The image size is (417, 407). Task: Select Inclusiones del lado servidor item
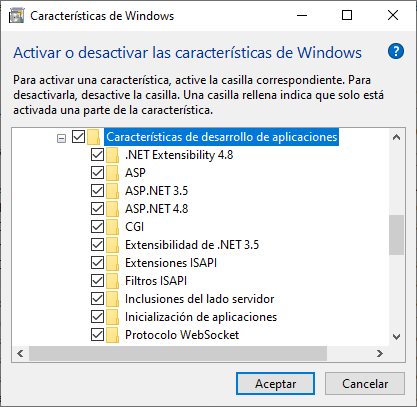tap(200, 299)
